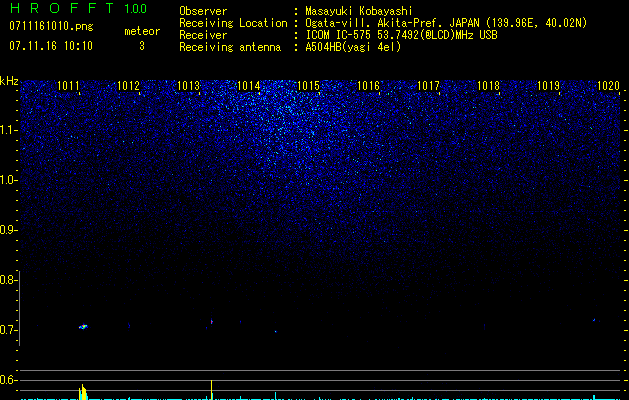Click frequency axis label 0.7
This screenshot has width=629, height=400.
[8, 330]
